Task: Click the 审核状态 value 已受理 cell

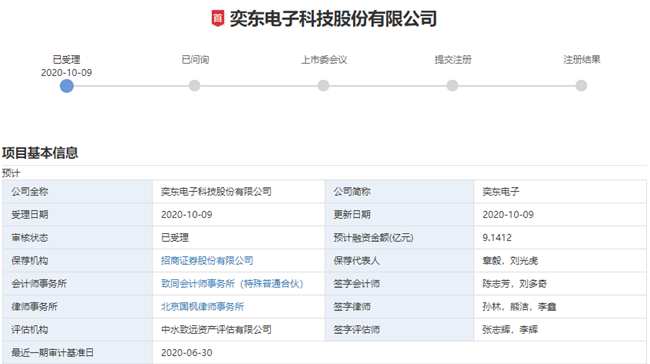Action: pyautogui.click(x=239, y=238)
